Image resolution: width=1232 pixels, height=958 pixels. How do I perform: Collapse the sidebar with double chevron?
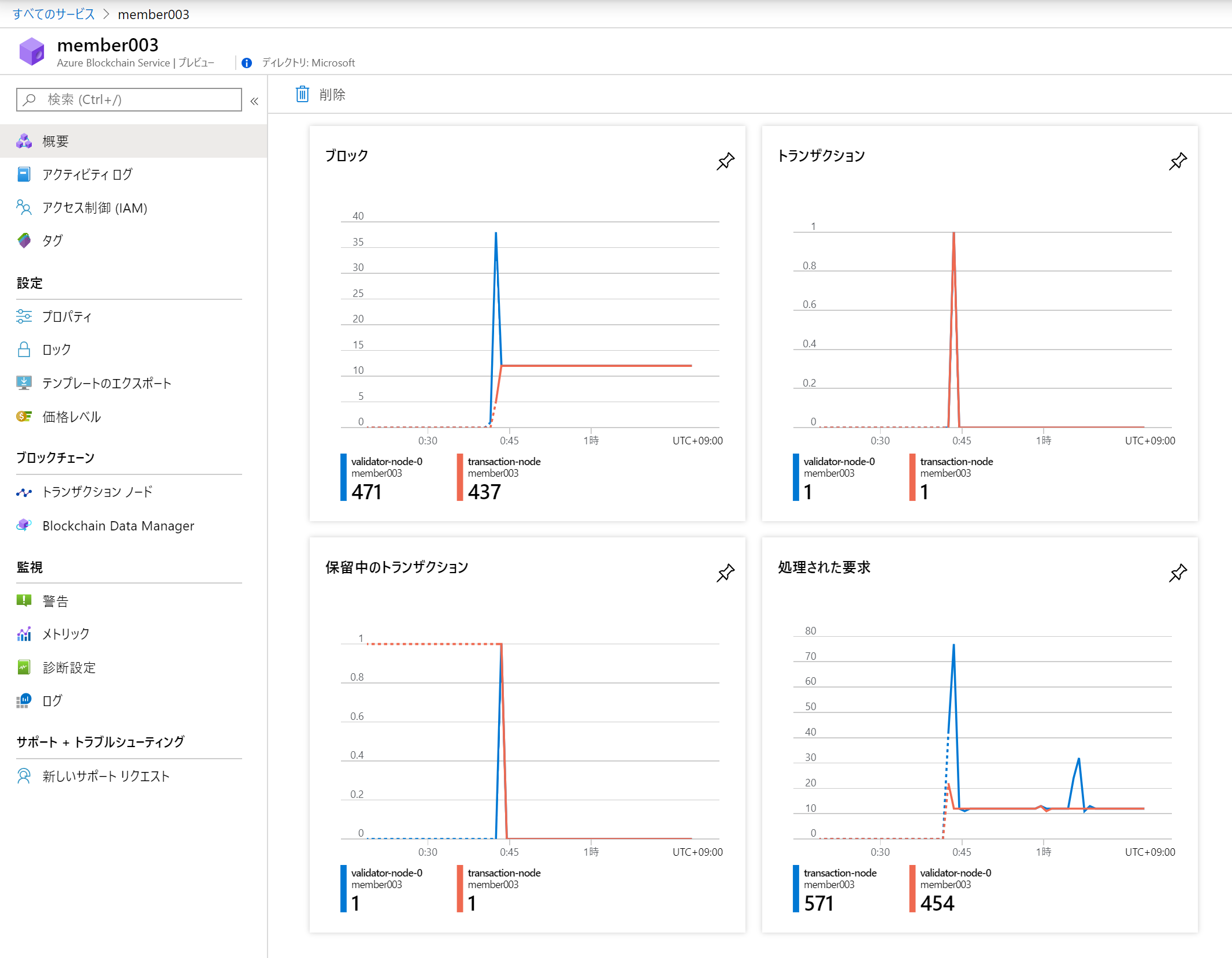click(x=254, y=101)
